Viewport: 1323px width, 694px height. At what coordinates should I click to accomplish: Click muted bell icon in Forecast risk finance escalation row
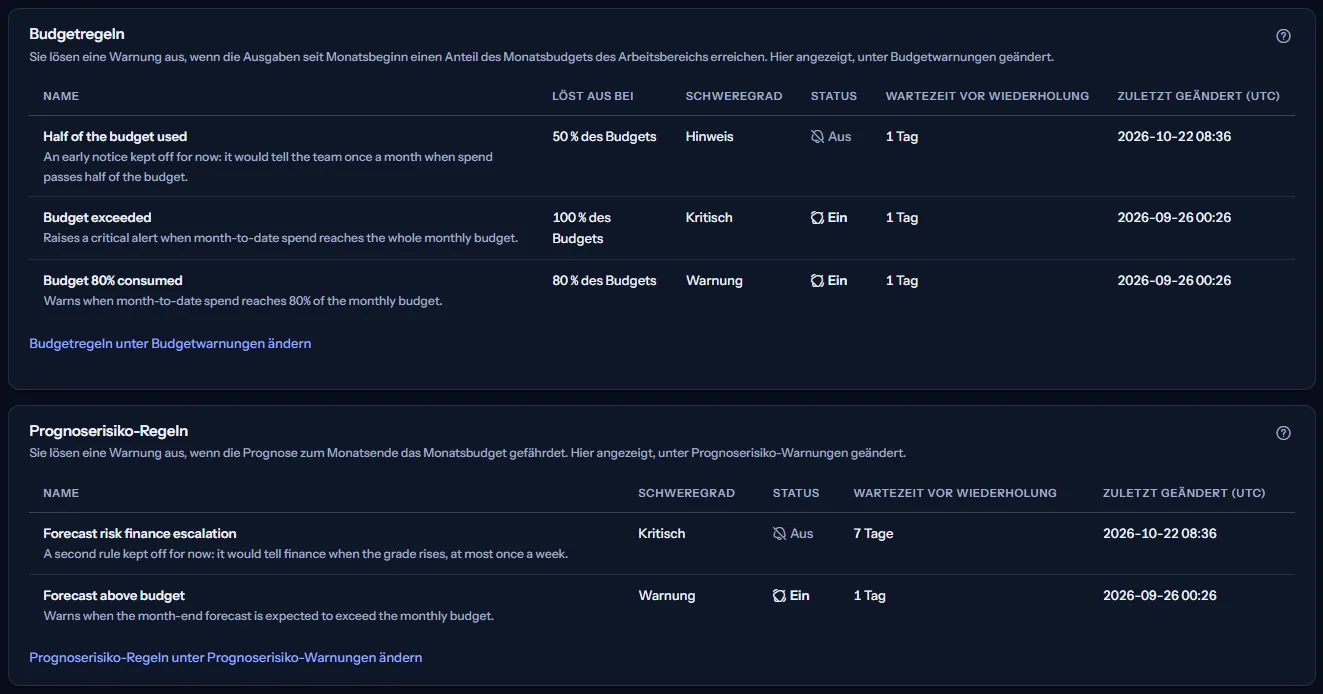[779, 534]
